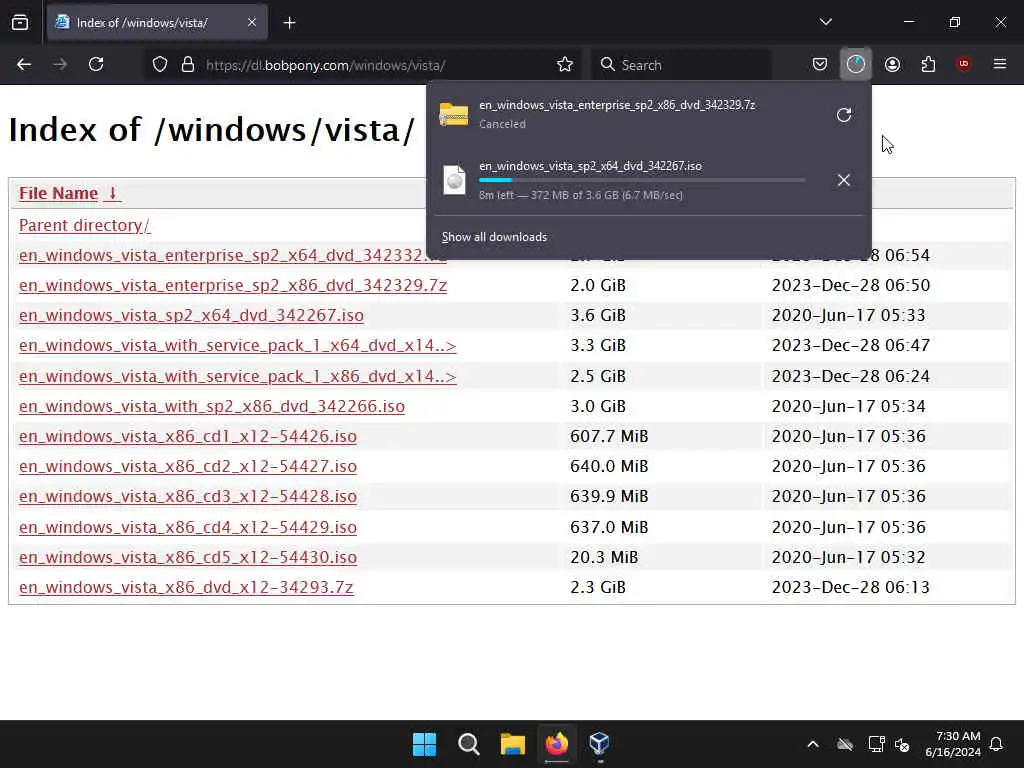Cancel the vista_sp2_x64 ISO download
The width and height of the screenshot is (1024, 768).
pos(844,180)
